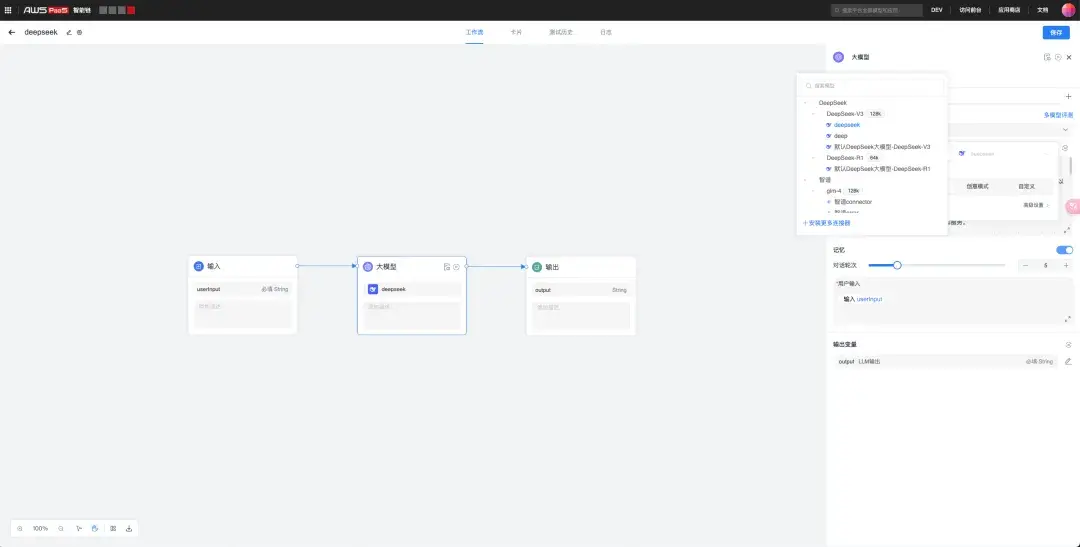
Task: Select the hand pan tool
Action: coord(95,528)
